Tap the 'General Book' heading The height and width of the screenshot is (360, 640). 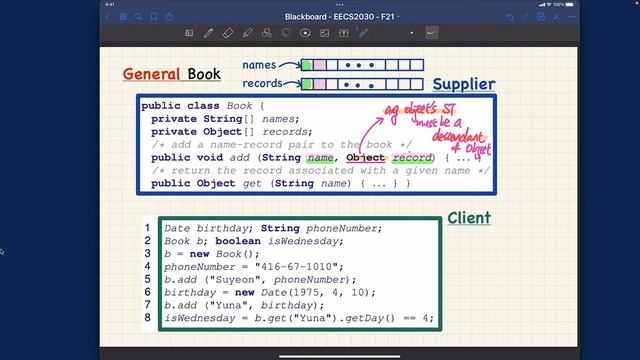pos(172,74)
